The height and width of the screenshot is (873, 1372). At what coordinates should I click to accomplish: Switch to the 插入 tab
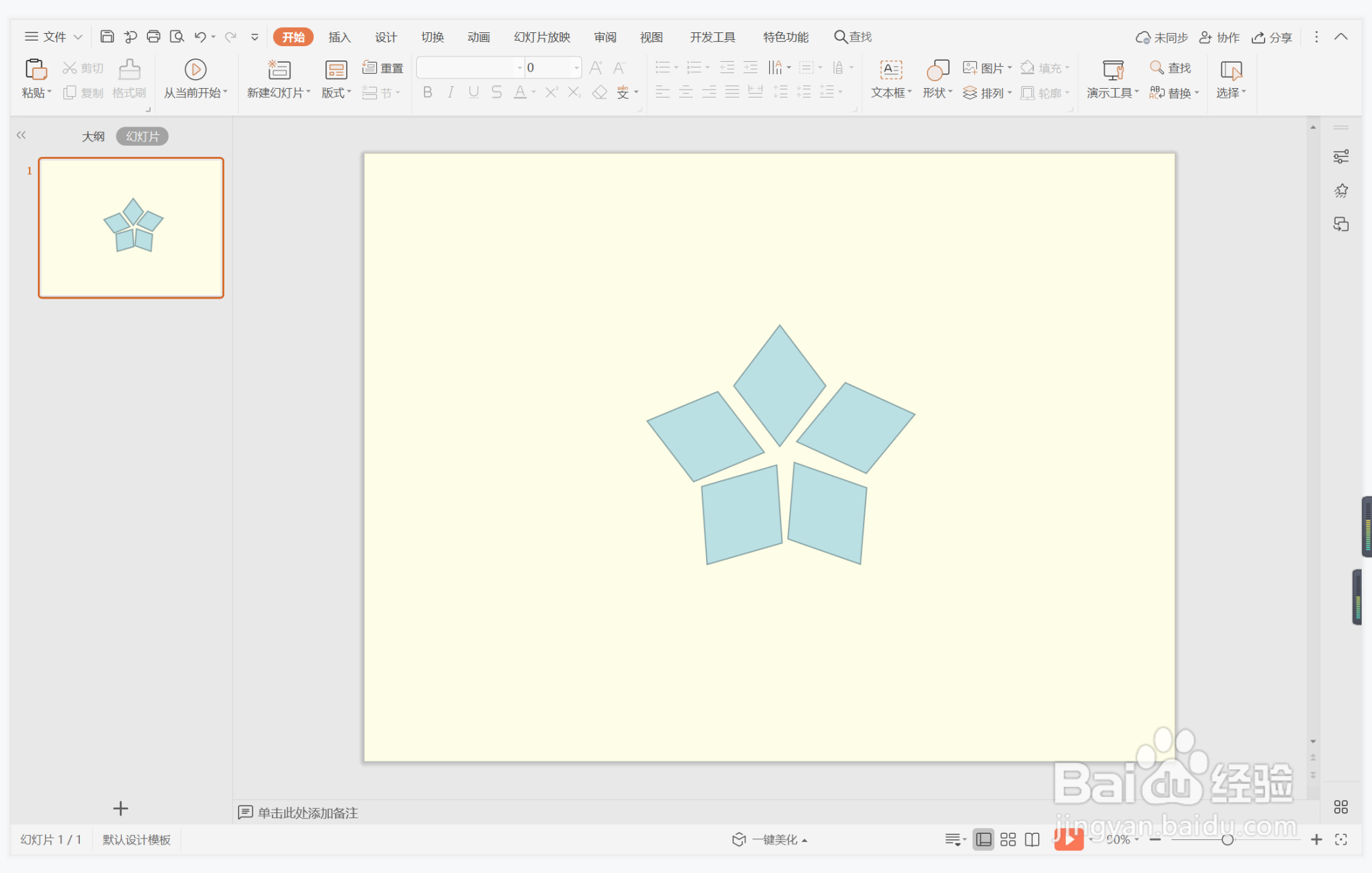pyautogui.click(x=339, y=37)
